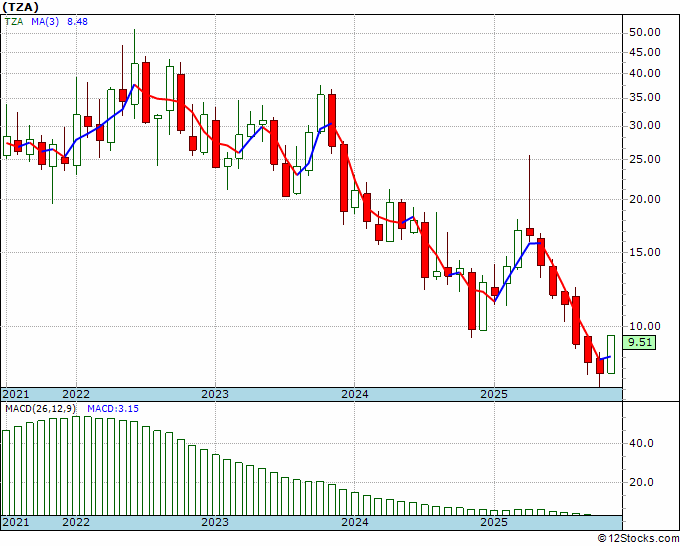Click the 15.00 price axis label
Image resolution: width=680 pixels, height=546 pixels.
644,252
